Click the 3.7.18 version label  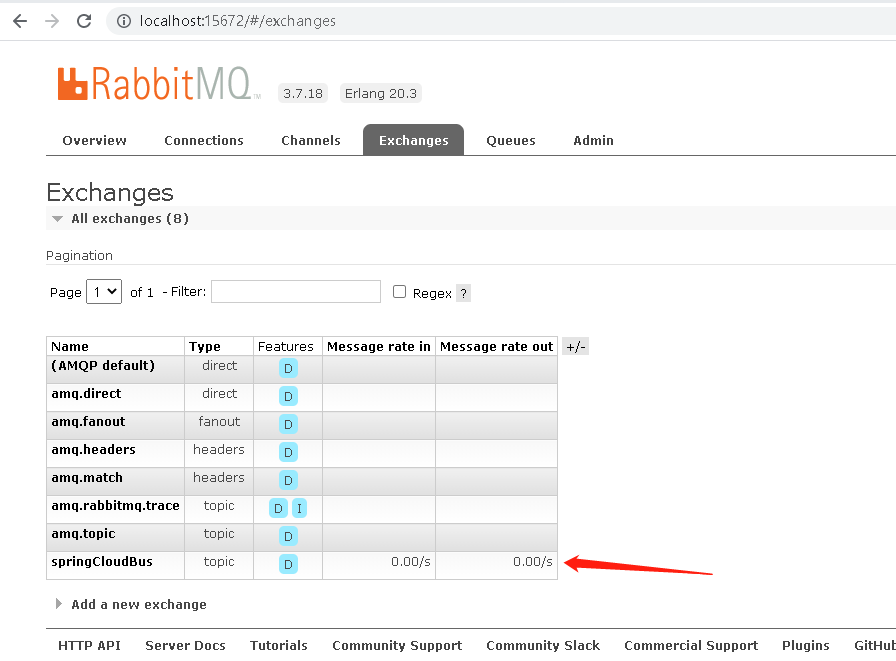303,94
